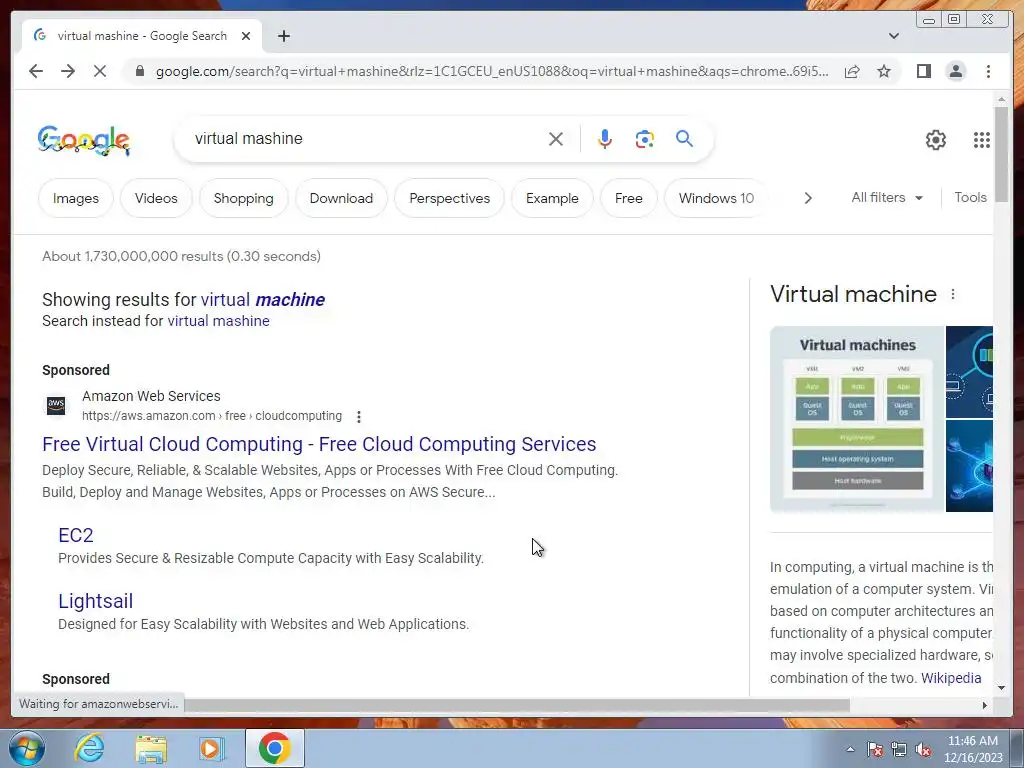Open the tab search dropdown

coord(893,36)
